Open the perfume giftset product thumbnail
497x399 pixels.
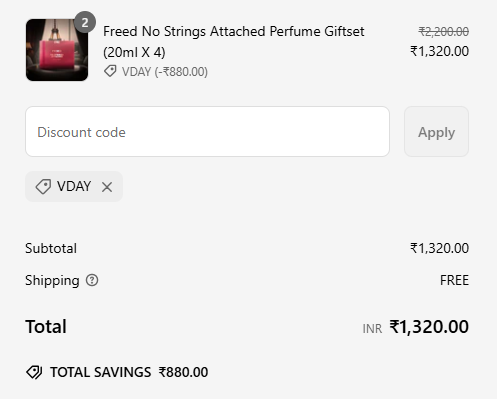[57, 50]
